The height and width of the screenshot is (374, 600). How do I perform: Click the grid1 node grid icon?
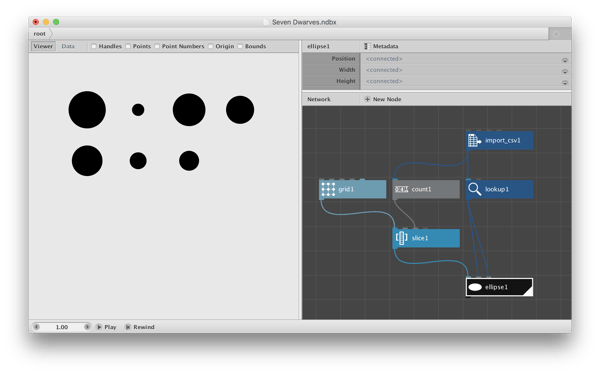point(328,189)
